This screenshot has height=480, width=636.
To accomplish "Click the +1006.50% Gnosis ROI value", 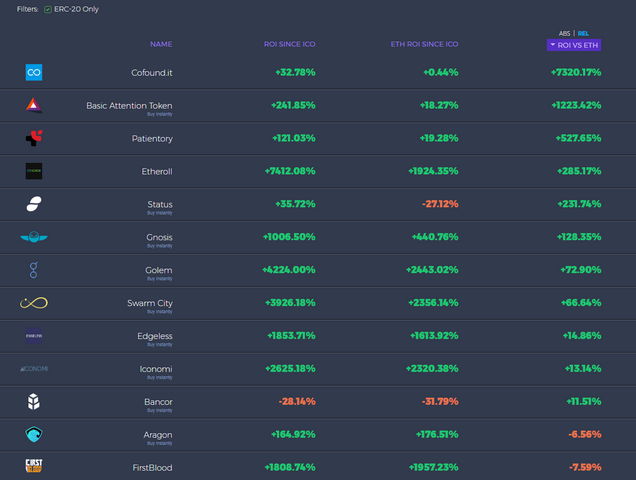I will [289, 237].
